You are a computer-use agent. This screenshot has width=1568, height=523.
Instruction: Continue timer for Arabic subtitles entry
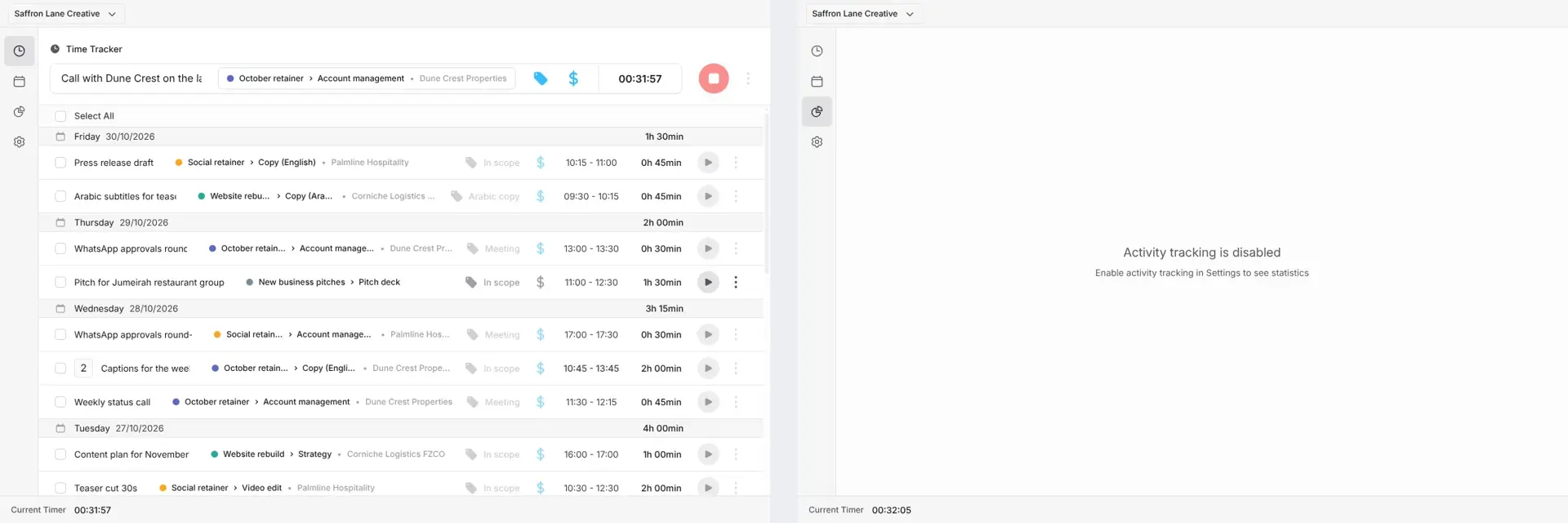(708, 196)
